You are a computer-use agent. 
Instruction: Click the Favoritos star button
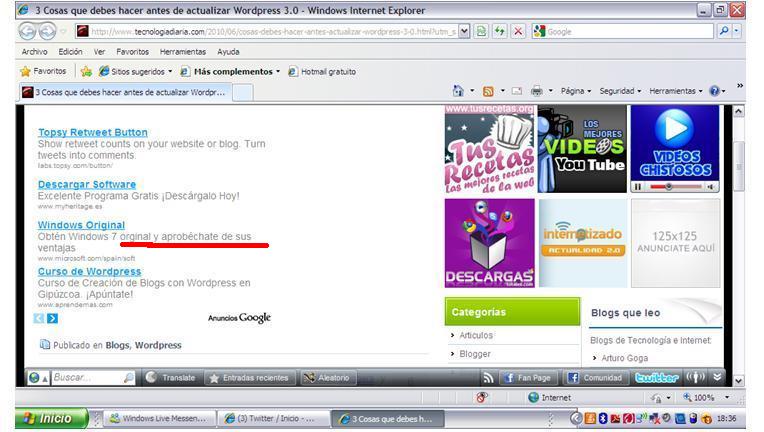tap(43, 71)
